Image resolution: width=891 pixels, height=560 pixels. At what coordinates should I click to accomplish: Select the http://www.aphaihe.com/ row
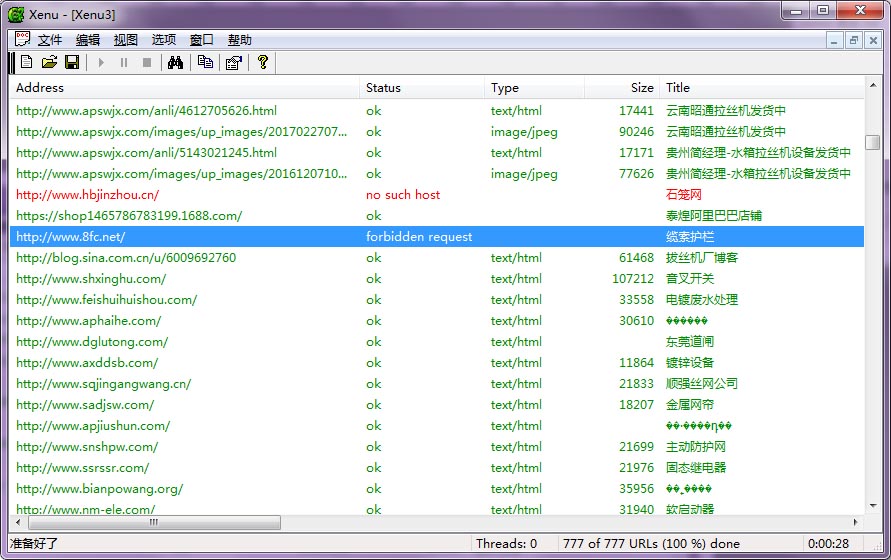point(437,321)
